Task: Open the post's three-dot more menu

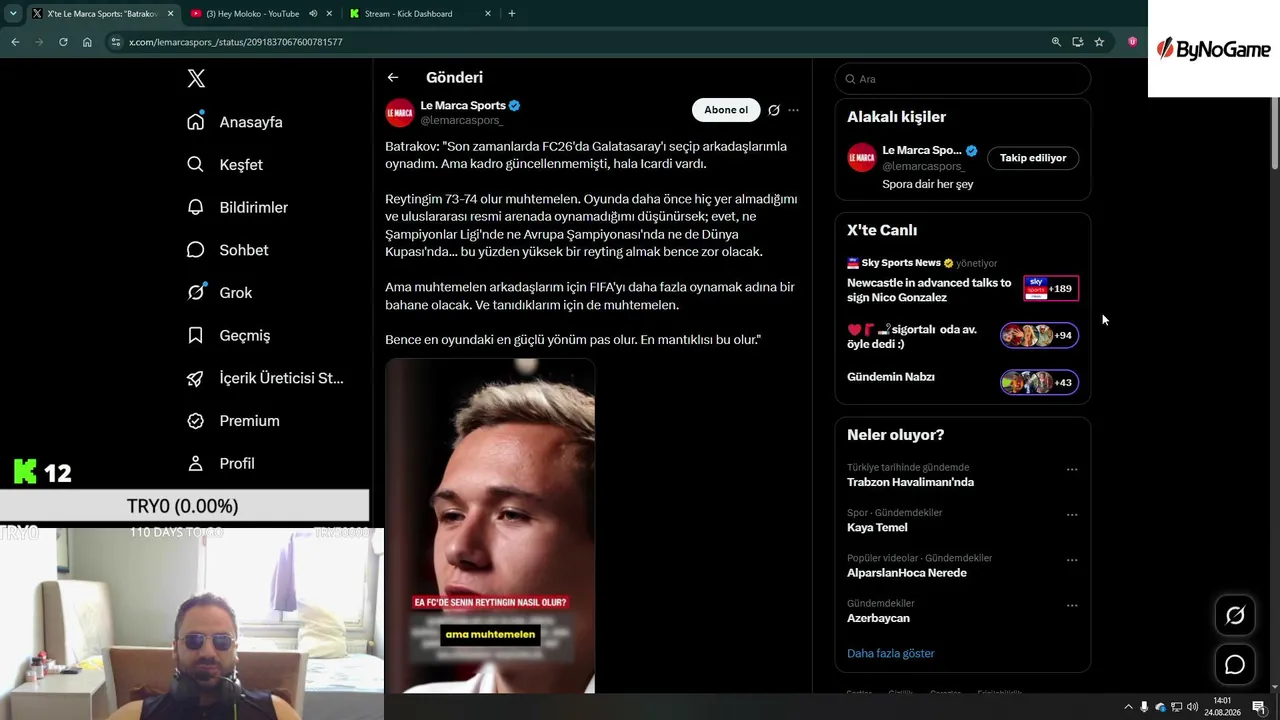Action: (794, 110)
